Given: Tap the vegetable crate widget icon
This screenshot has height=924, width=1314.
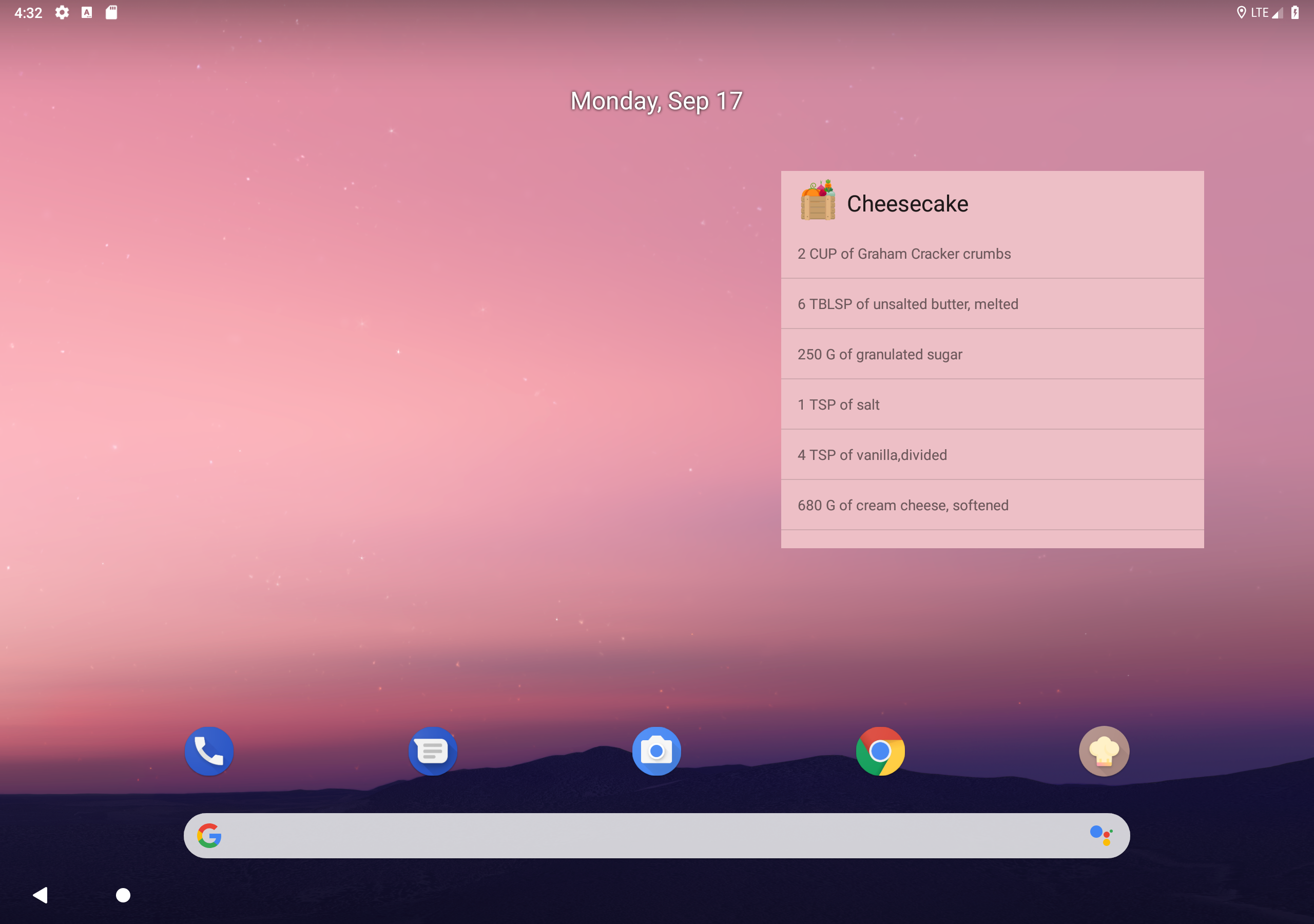Looking at the screenshot, I should [817, 200].
